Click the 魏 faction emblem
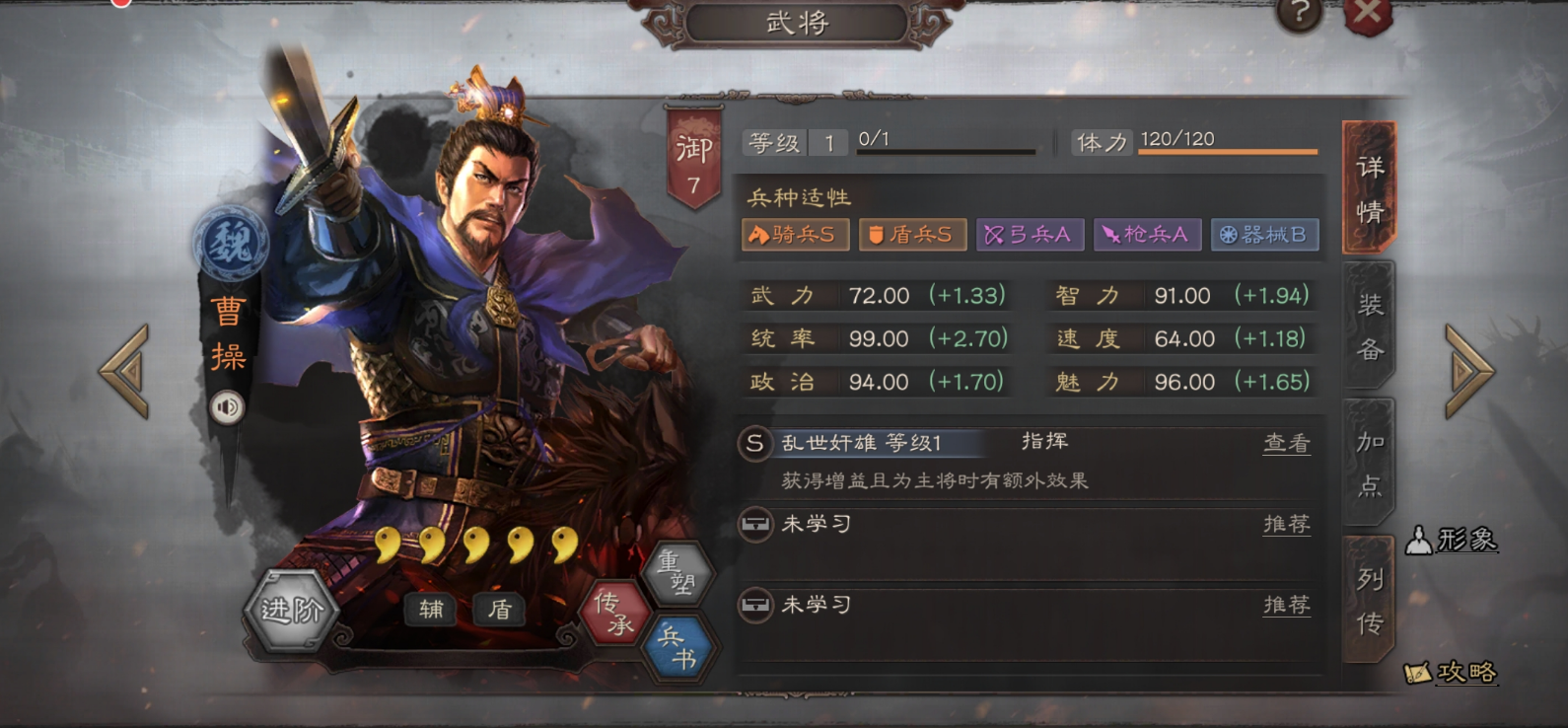This screenshot has width=1568, height=728. click(230, 243)
